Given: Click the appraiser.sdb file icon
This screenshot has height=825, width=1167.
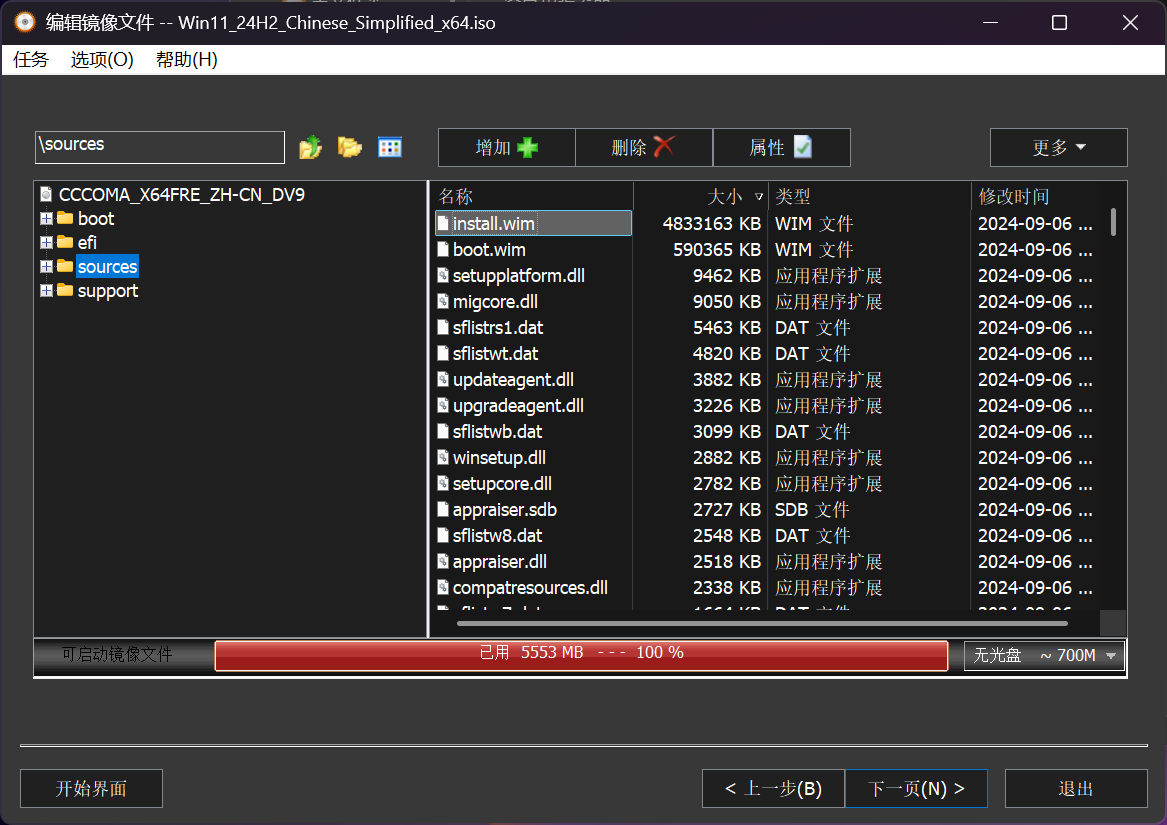Looking at the screenshot, I should pyautogui.click(x=444, y=510).
